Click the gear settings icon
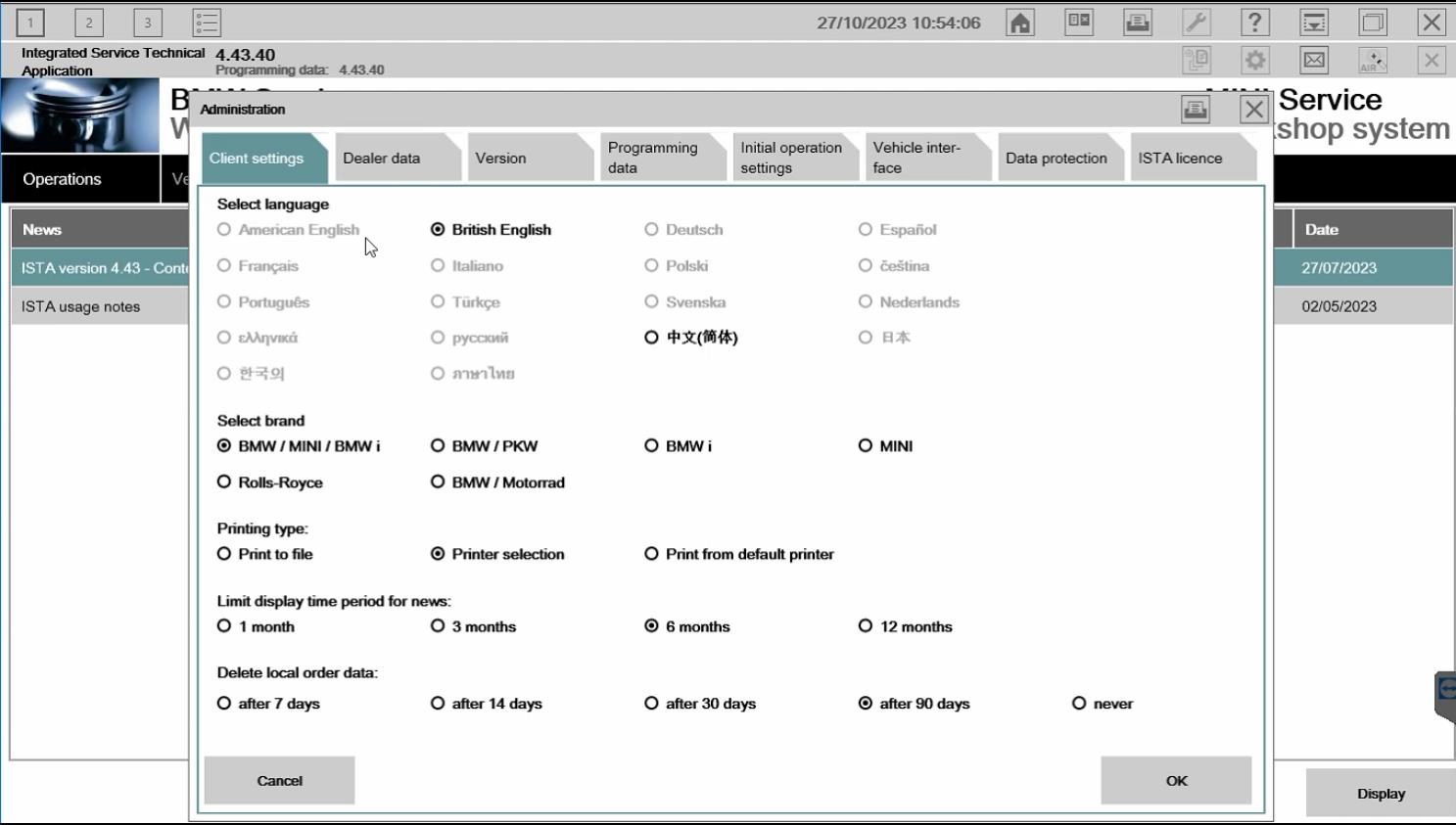The width and height of the screenshot is (1456, 825). tap(1255, 61)
